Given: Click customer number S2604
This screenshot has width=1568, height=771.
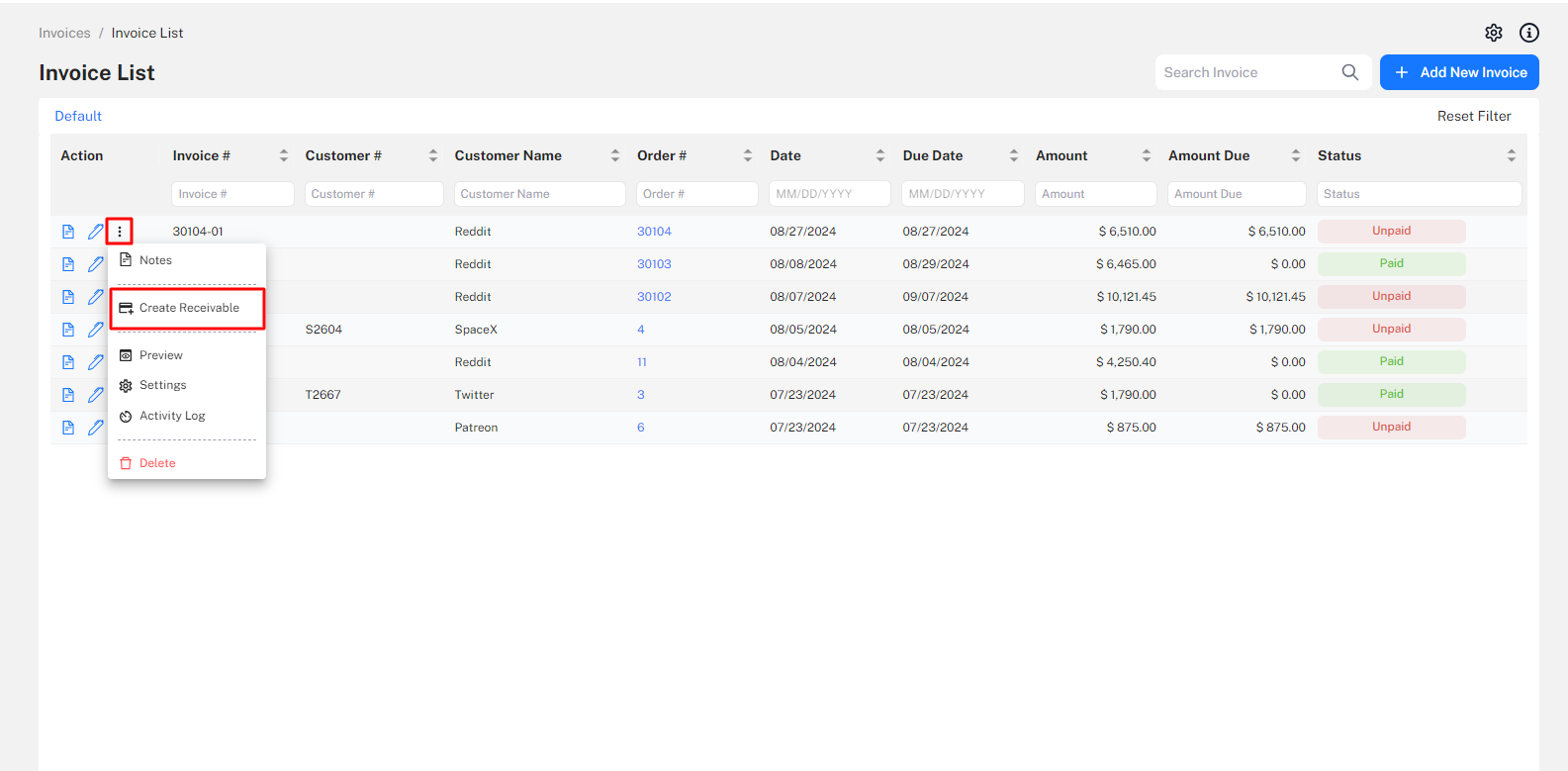Looking at the screenshot, I should [x=323, y=330].
